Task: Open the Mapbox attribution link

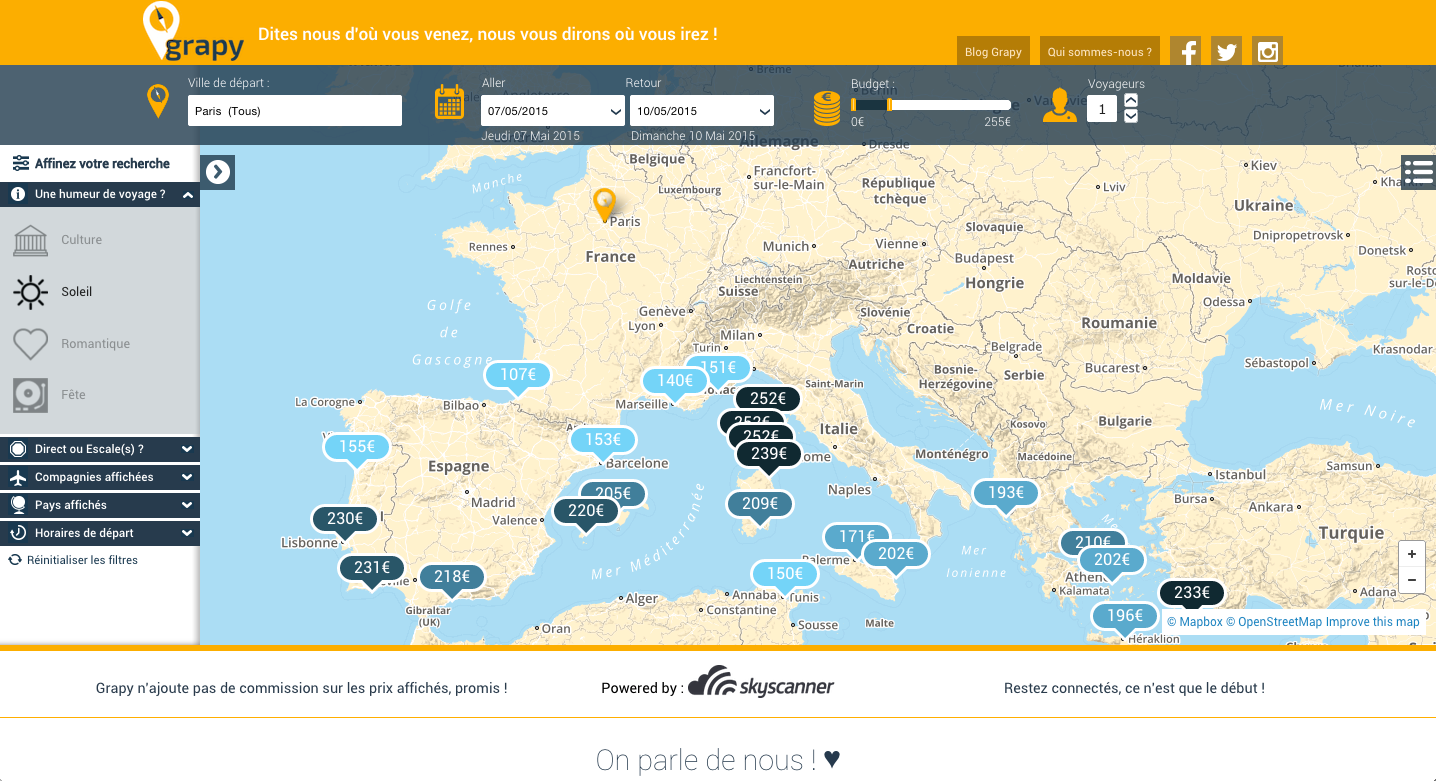Action: coord(1194,622)
